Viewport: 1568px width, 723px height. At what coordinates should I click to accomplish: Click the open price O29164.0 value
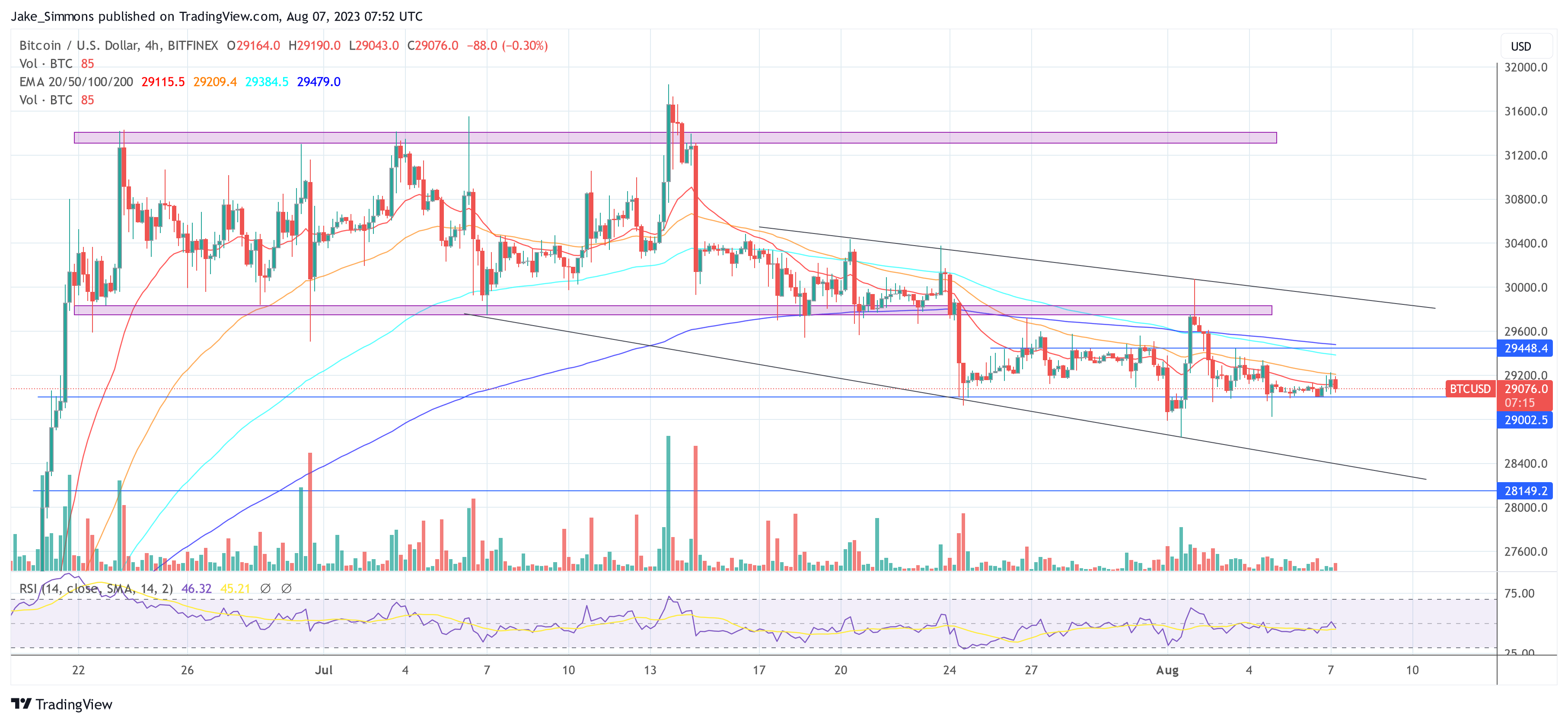pos(253,46)
